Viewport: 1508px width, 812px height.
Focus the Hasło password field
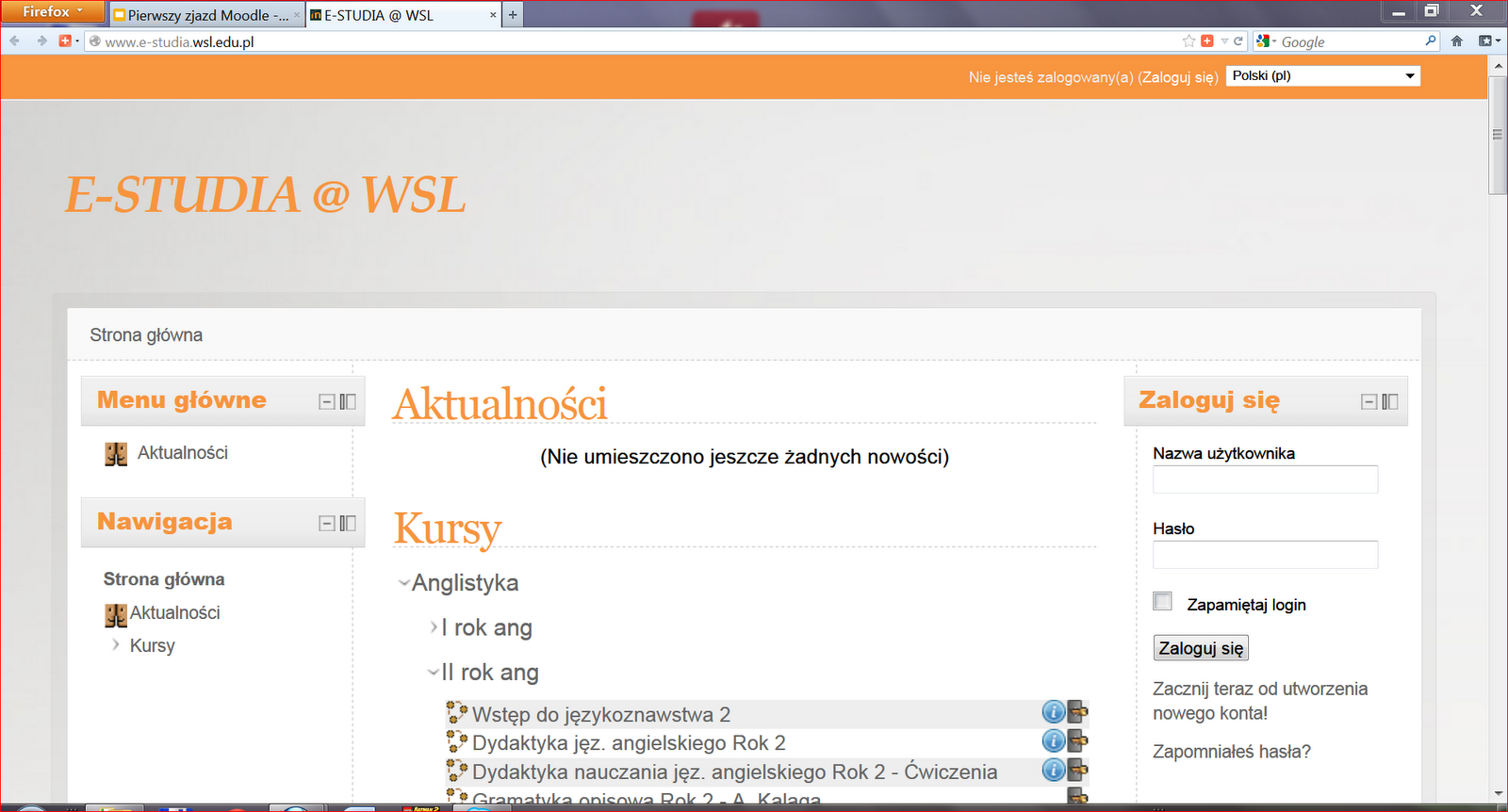1265,555
